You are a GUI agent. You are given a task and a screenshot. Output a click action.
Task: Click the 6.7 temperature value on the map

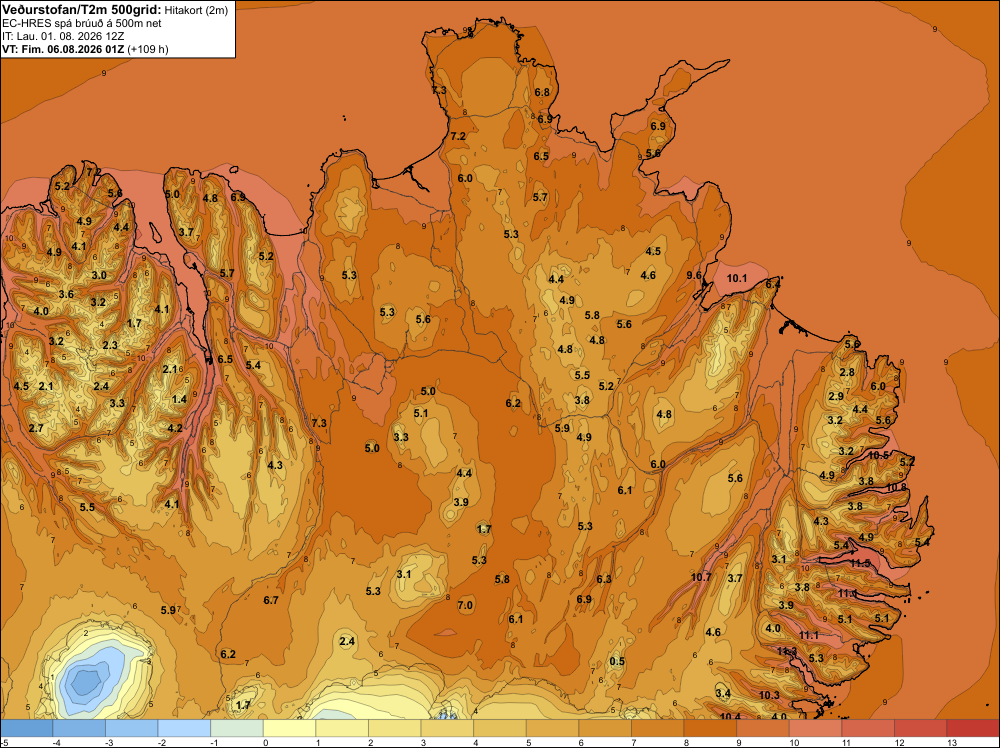[x=271, y=600]
